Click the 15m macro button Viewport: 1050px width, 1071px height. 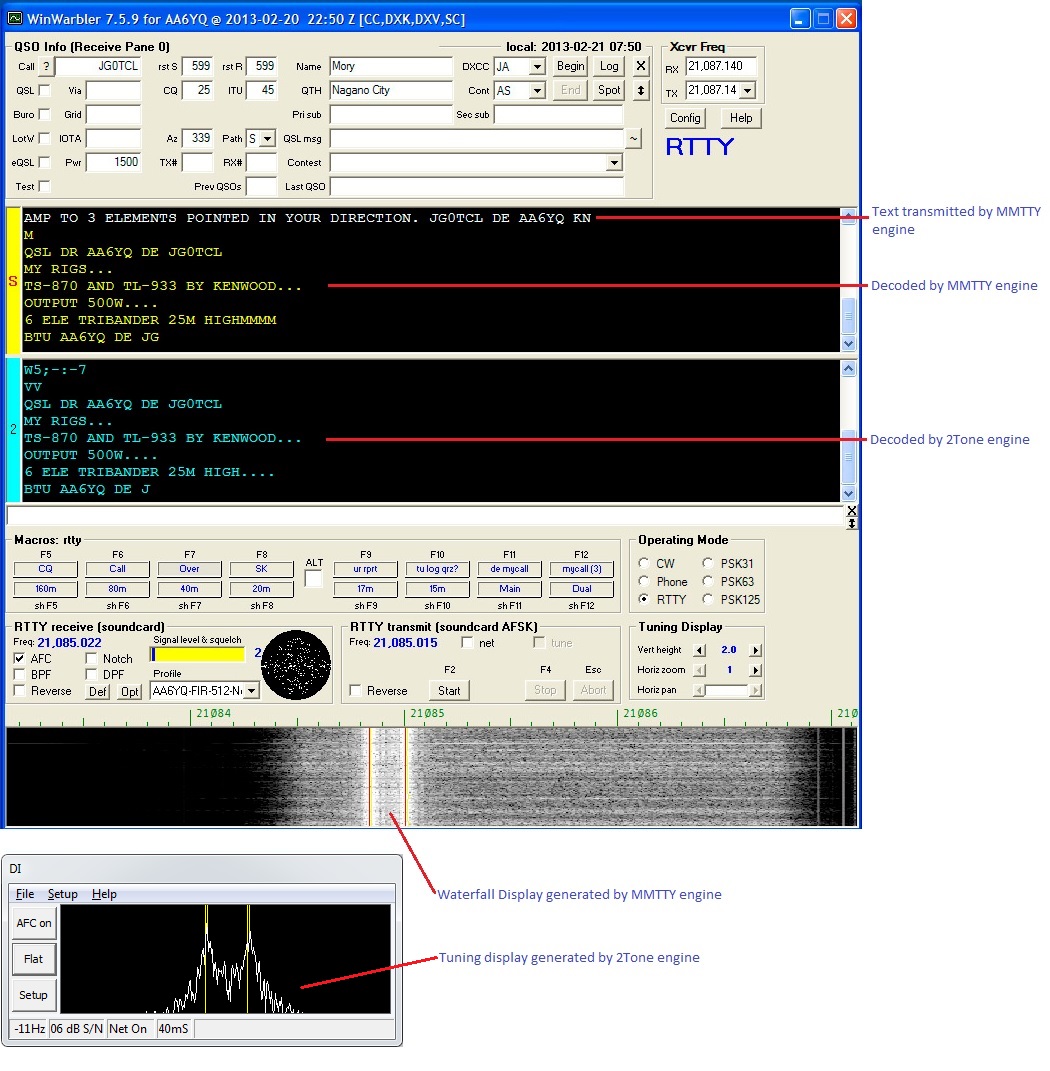click(x=437, y=589)
